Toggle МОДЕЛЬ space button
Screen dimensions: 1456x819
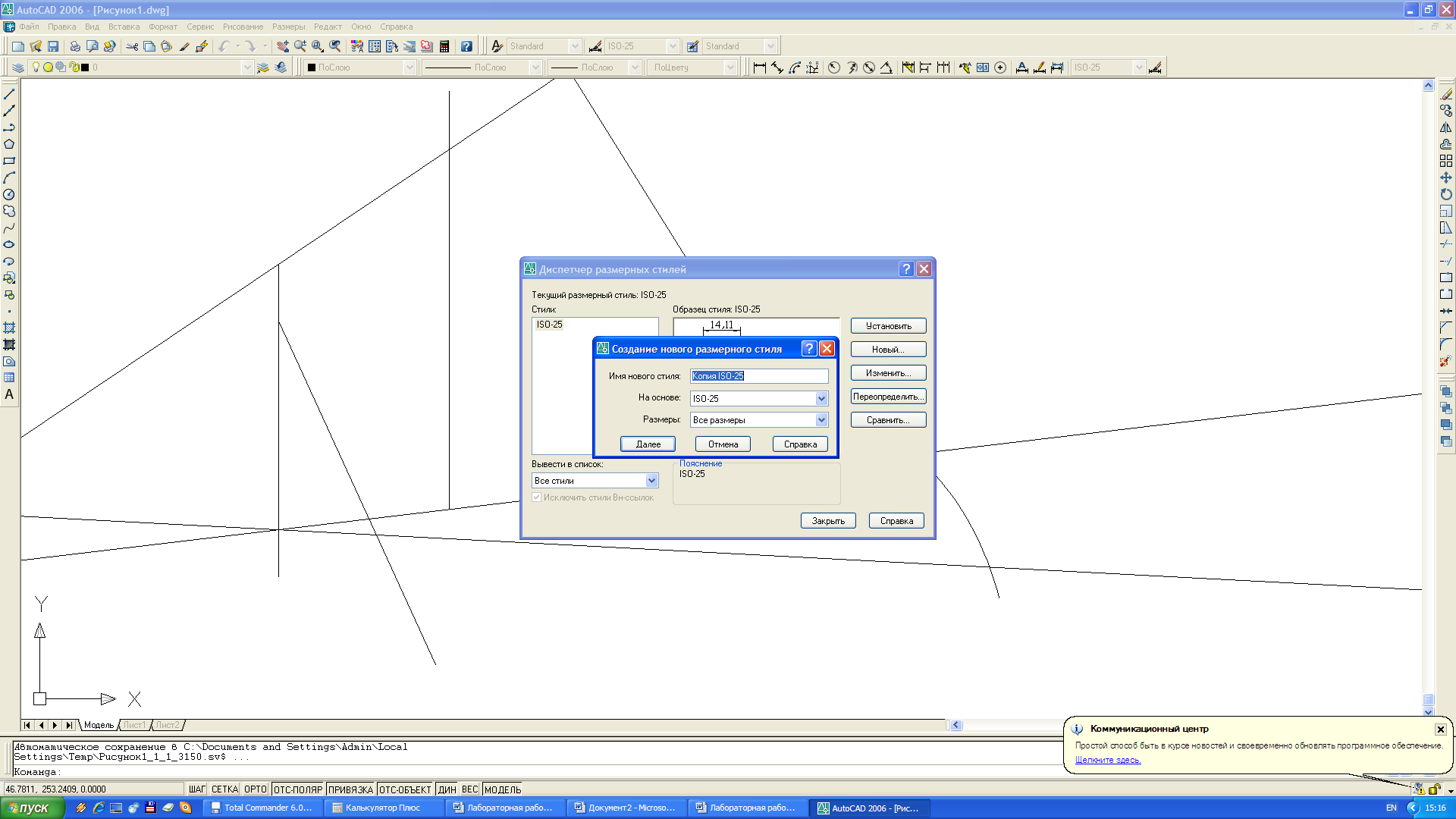[503, 789]
